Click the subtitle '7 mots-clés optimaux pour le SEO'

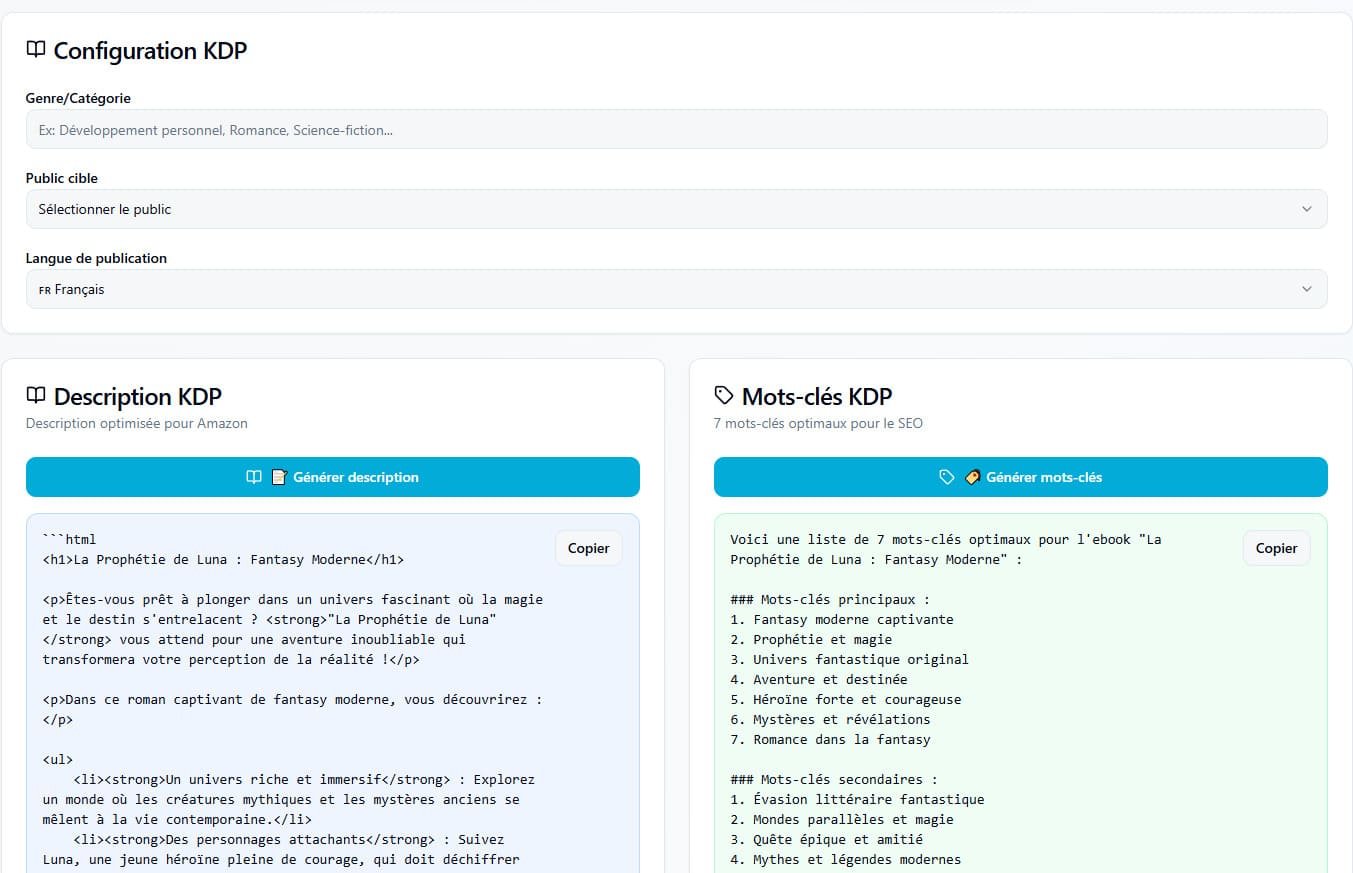tap(818, 423)
